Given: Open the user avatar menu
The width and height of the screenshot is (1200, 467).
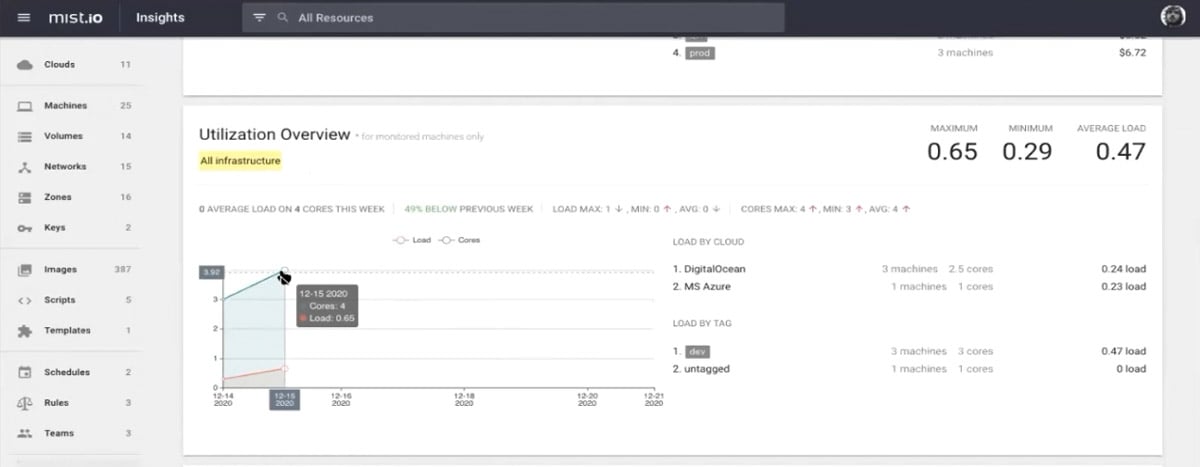Looking at the screenshot, I should 1172,17.
